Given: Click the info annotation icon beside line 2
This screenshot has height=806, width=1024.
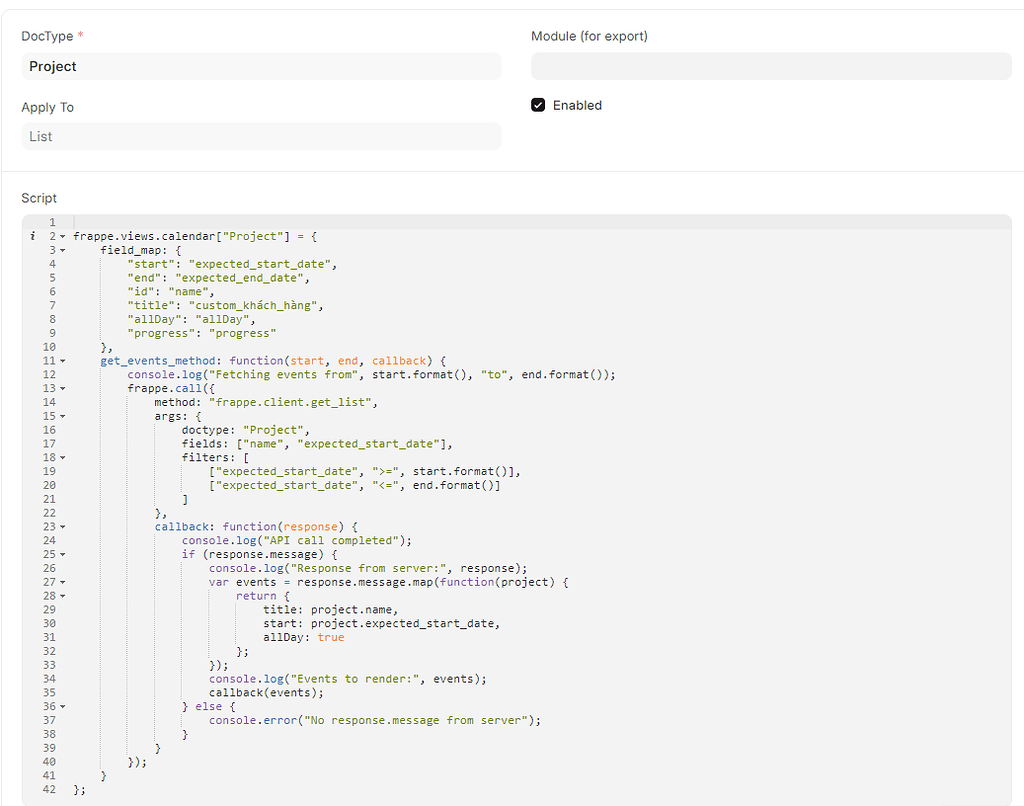Looking at the screenshot, I should pos(33,236).
